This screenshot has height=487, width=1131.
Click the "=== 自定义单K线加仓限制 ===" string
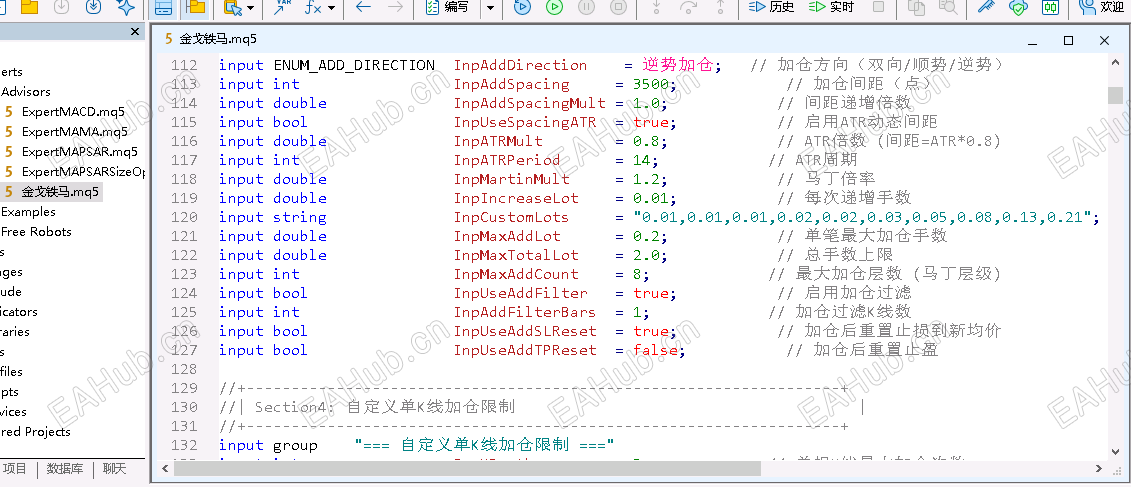pos(484,445)
